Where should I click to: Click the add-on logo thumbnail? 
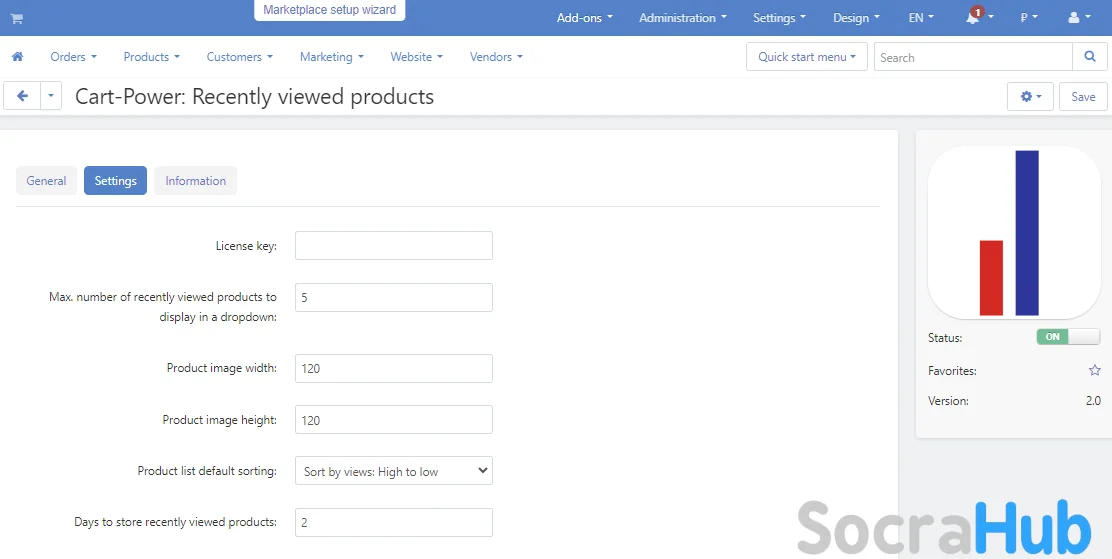click(x=1014, y=233)
